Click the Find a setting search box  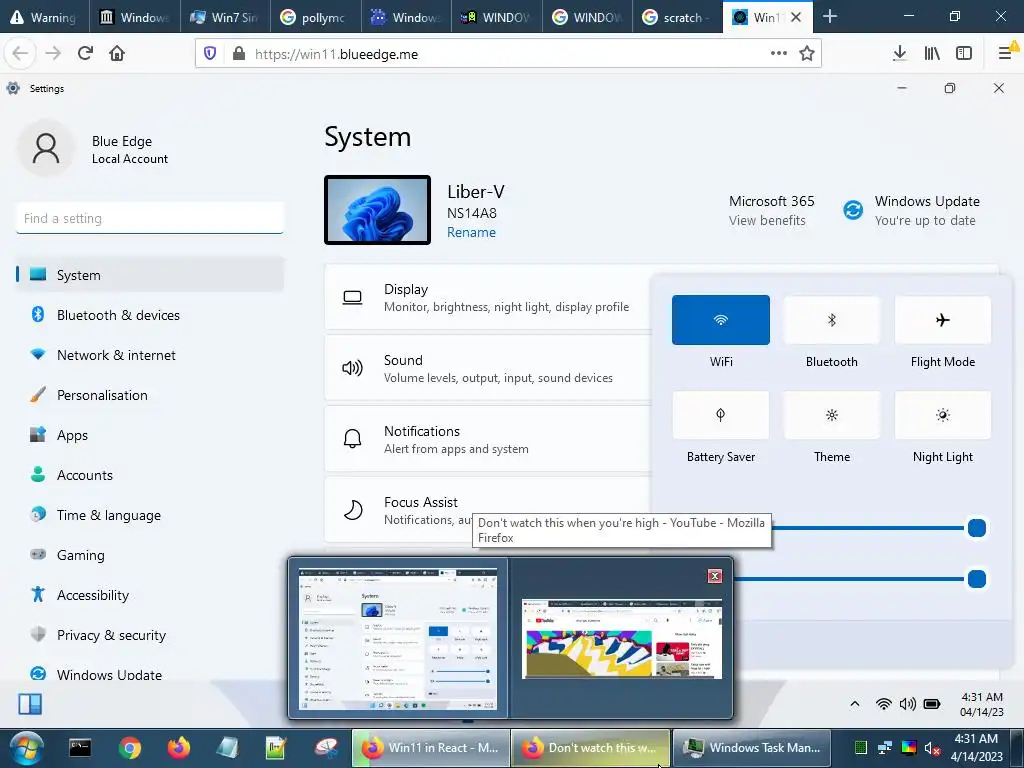[x=150, y=218]
